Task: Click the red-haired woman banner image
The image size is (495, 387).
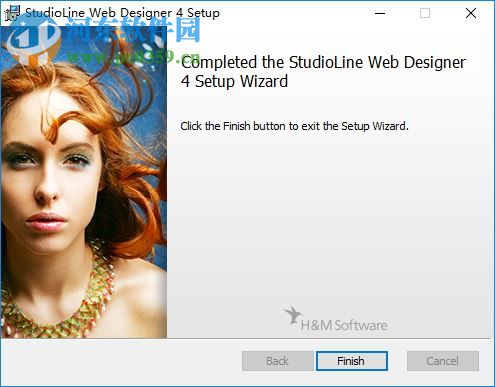Action: (84, 182)
